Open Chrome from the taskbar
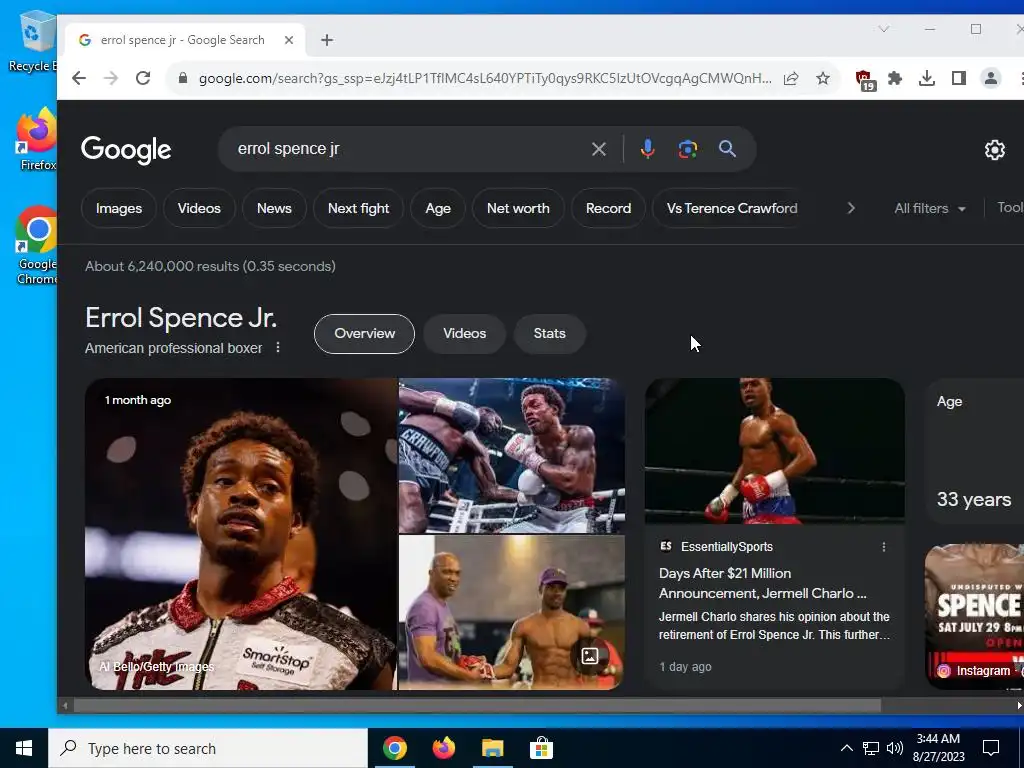This screenshot has height=768, width=1024. pyautogui.click(x=395, y=748)
